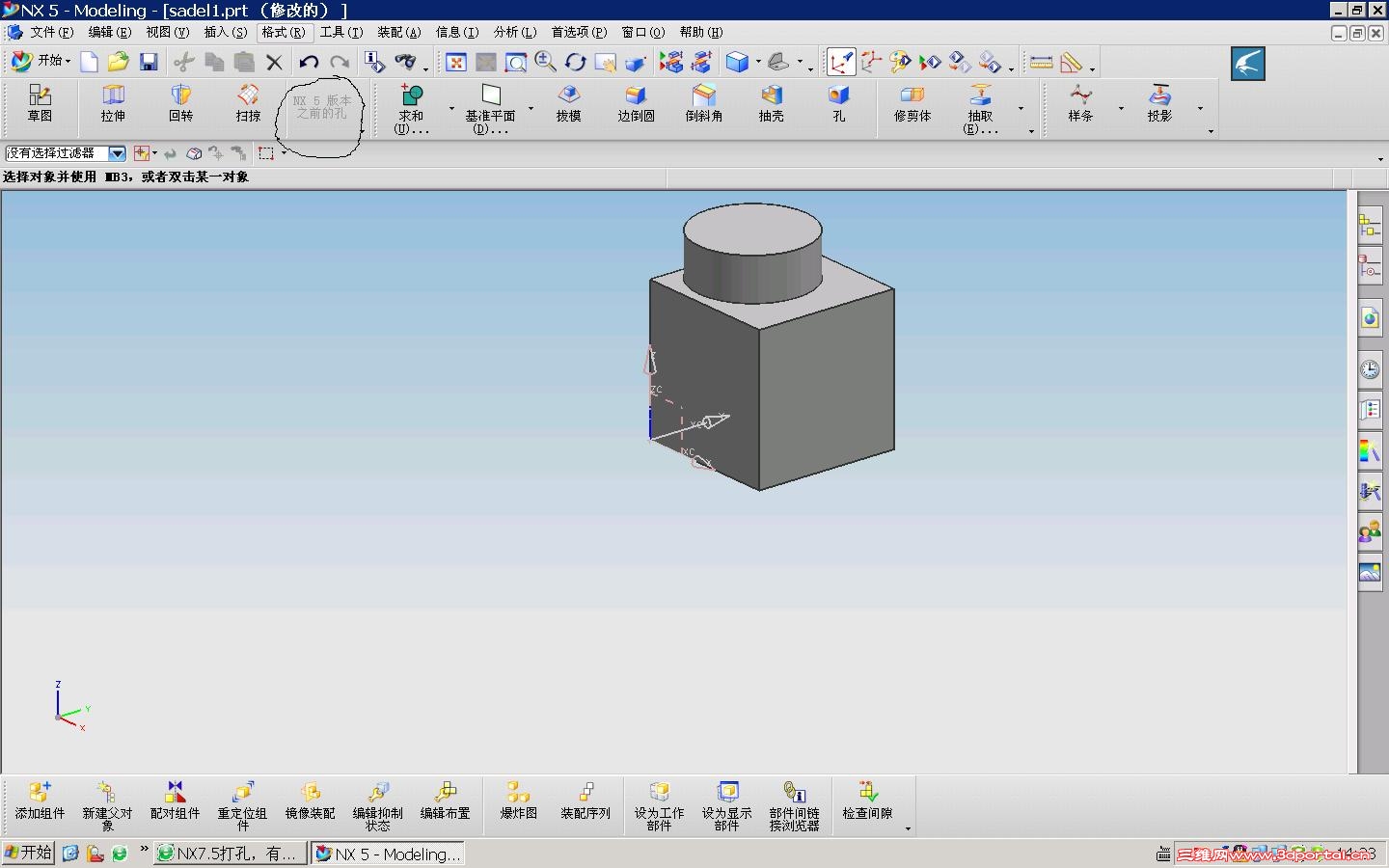The image size is (1389, 868).
Task: Click the 镜像装配 (Mirror Assembly) button
Action: click(310, 801)
